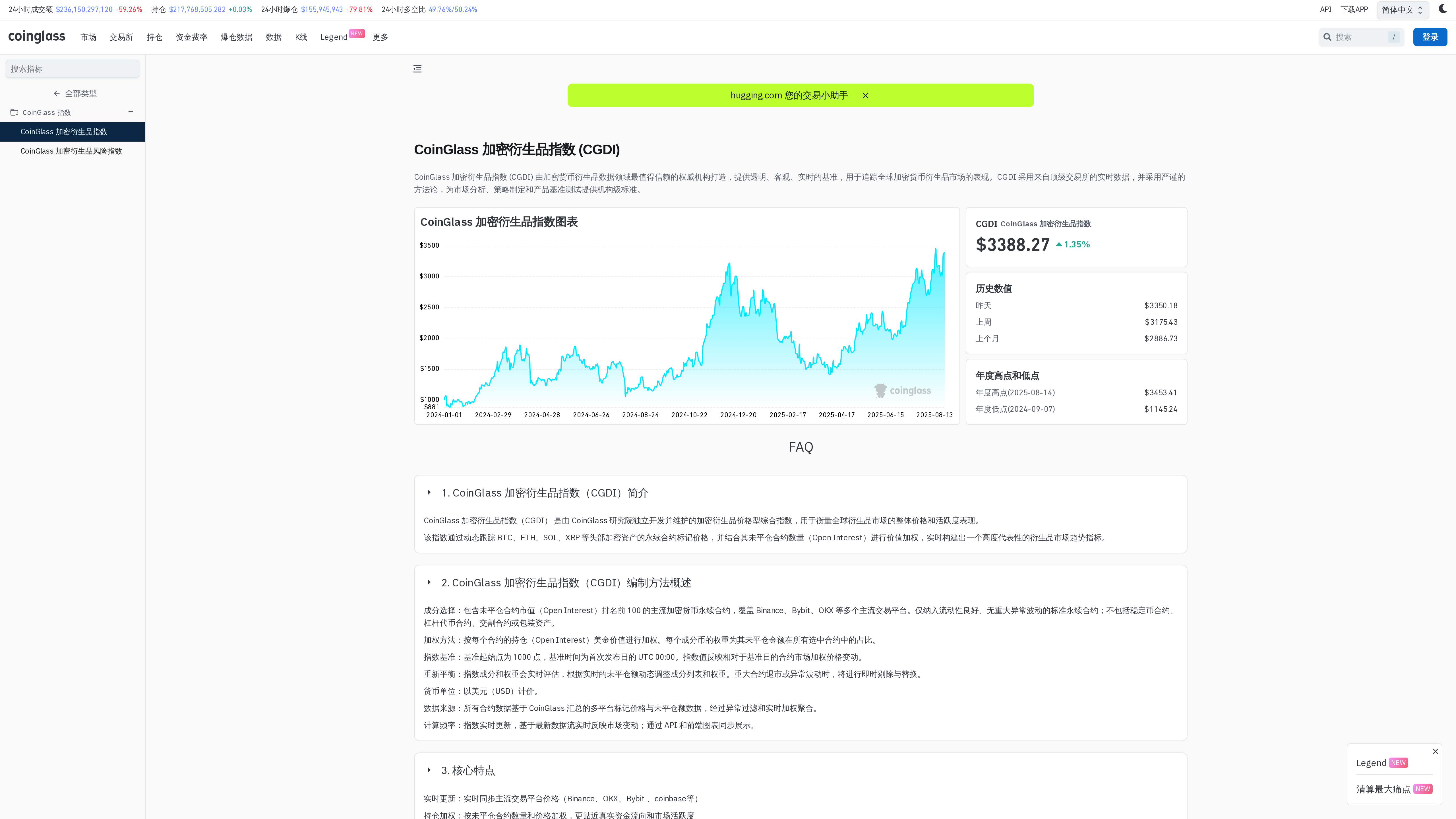The height and width of the screenshot is (819, 1456).
Task: Click the chart peak near 2025-08-13
Action: [936, 249]
